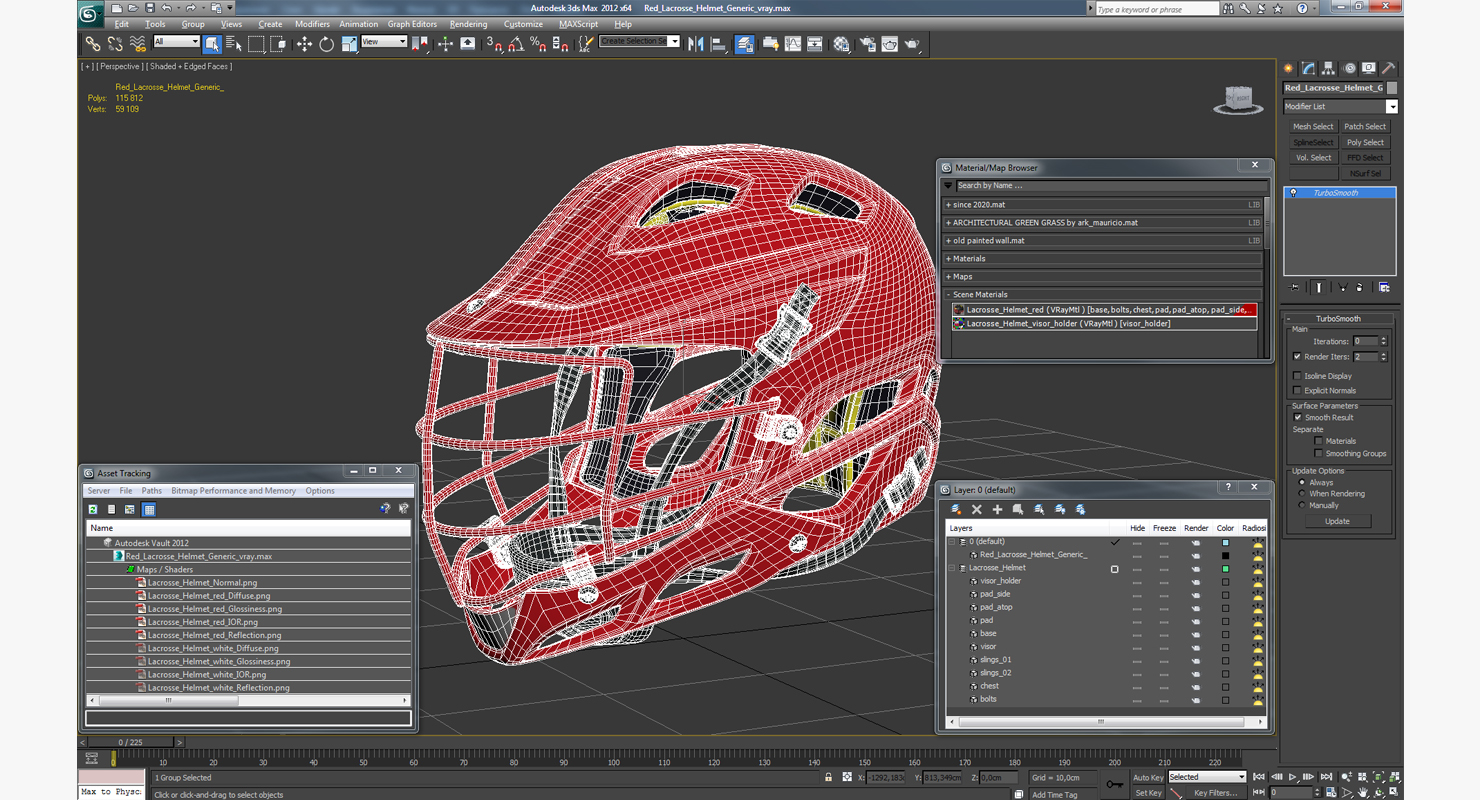This screenshot has width=1480, height=800.
Task: Choose the Select and Move tool
Action: tap(304, 44)
